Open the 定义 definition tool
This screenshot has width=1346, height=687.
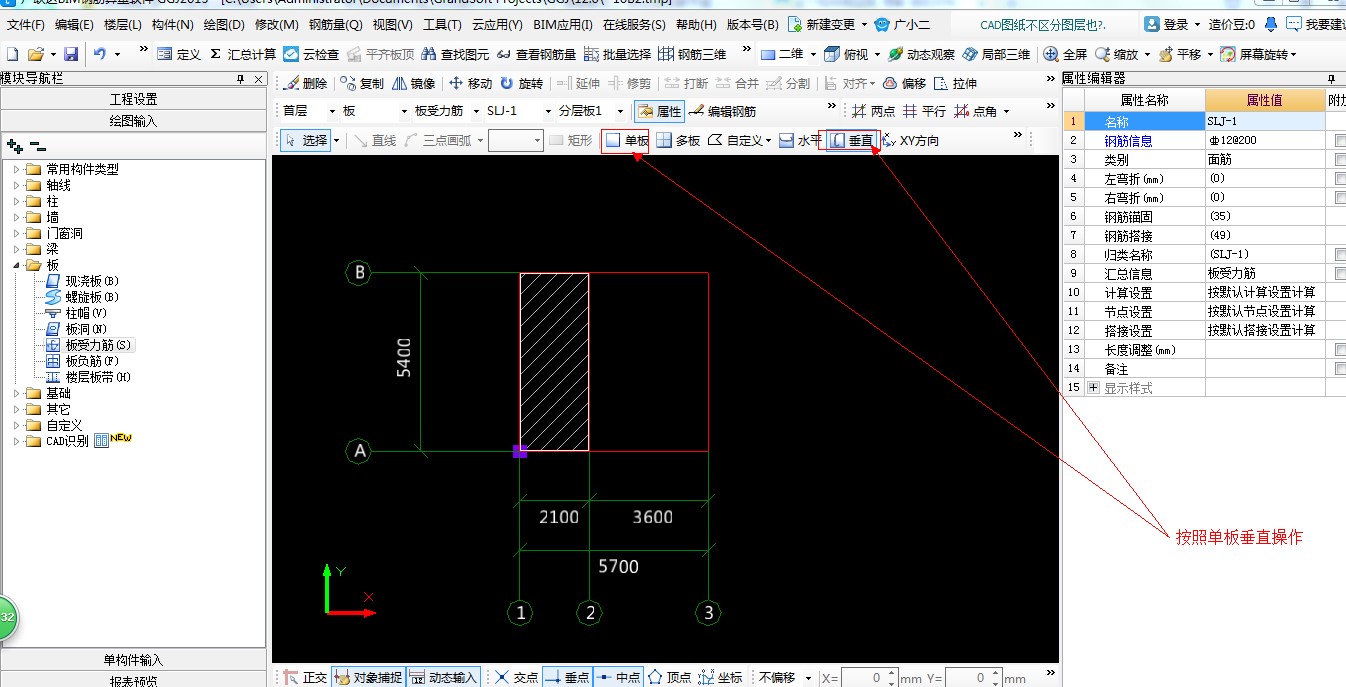coord(179,54)
